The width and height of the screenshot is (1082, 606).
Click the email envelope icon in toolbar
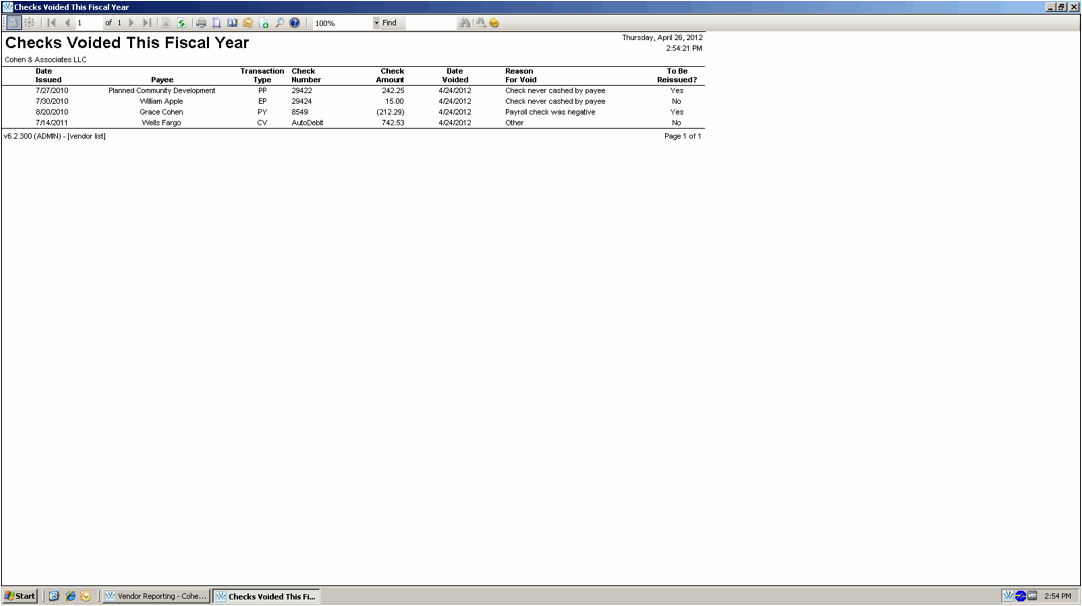(248, 23)
